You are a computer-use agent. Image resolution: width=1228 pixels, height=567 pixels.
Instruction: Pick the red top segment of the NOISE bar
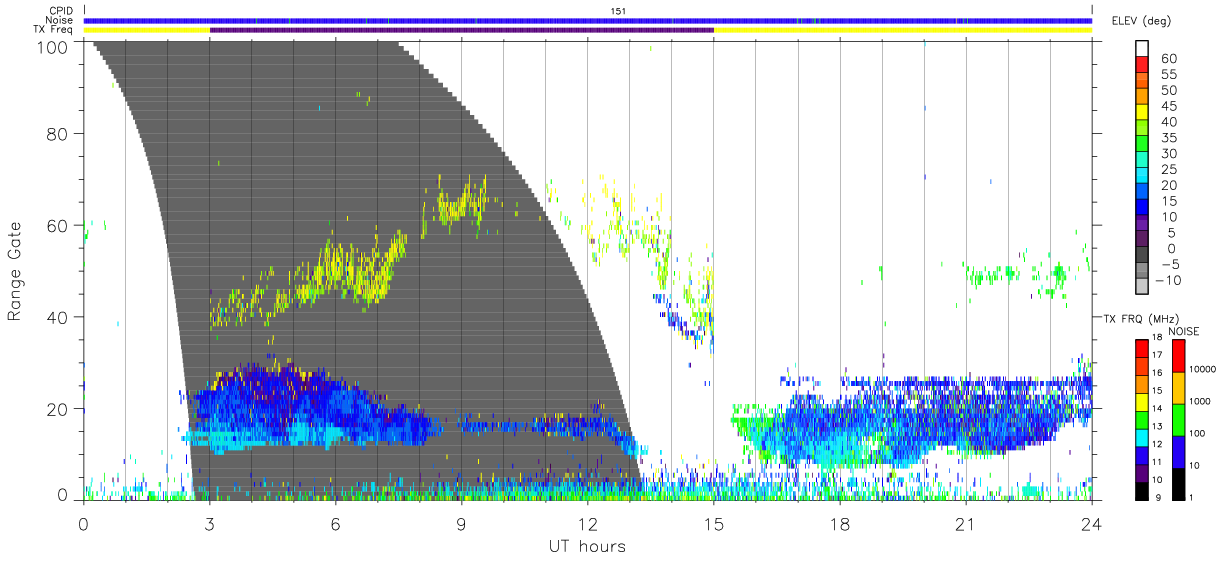click(1179, 355)
